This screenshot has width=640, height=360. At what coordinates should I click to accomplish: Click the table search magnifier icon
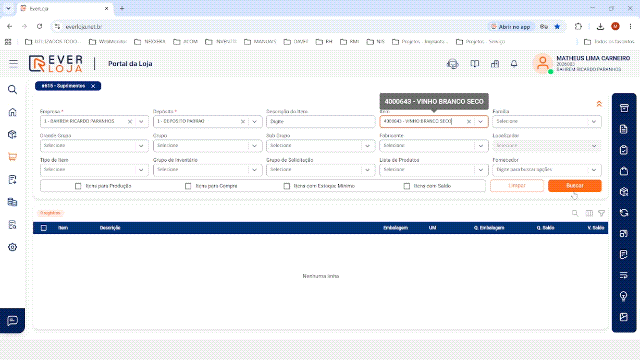tap(575, 213)
